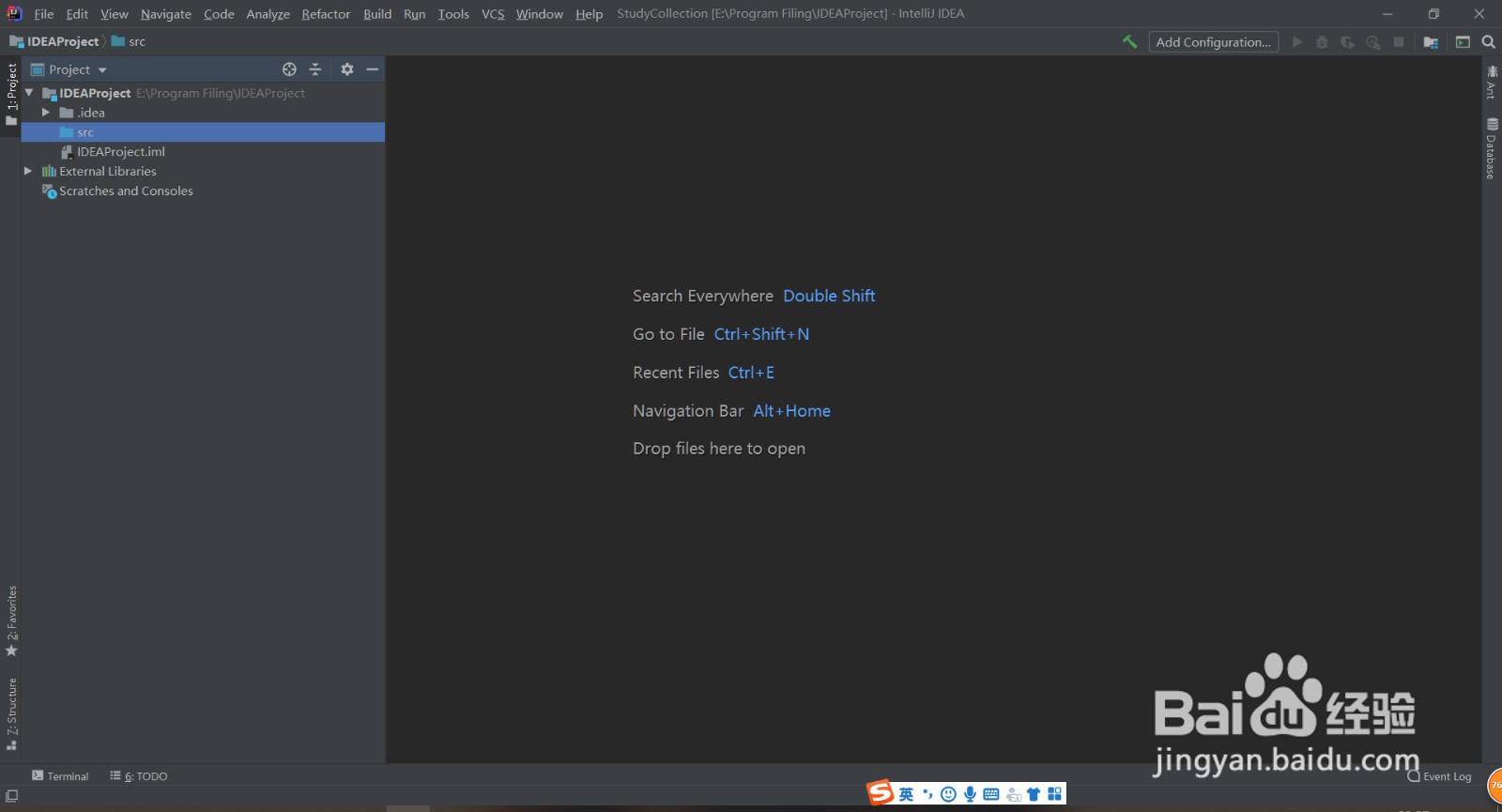The image size is (1502, 812).
Task: Click the Debug bug icon in toolbar
Action: (1322, 42)
